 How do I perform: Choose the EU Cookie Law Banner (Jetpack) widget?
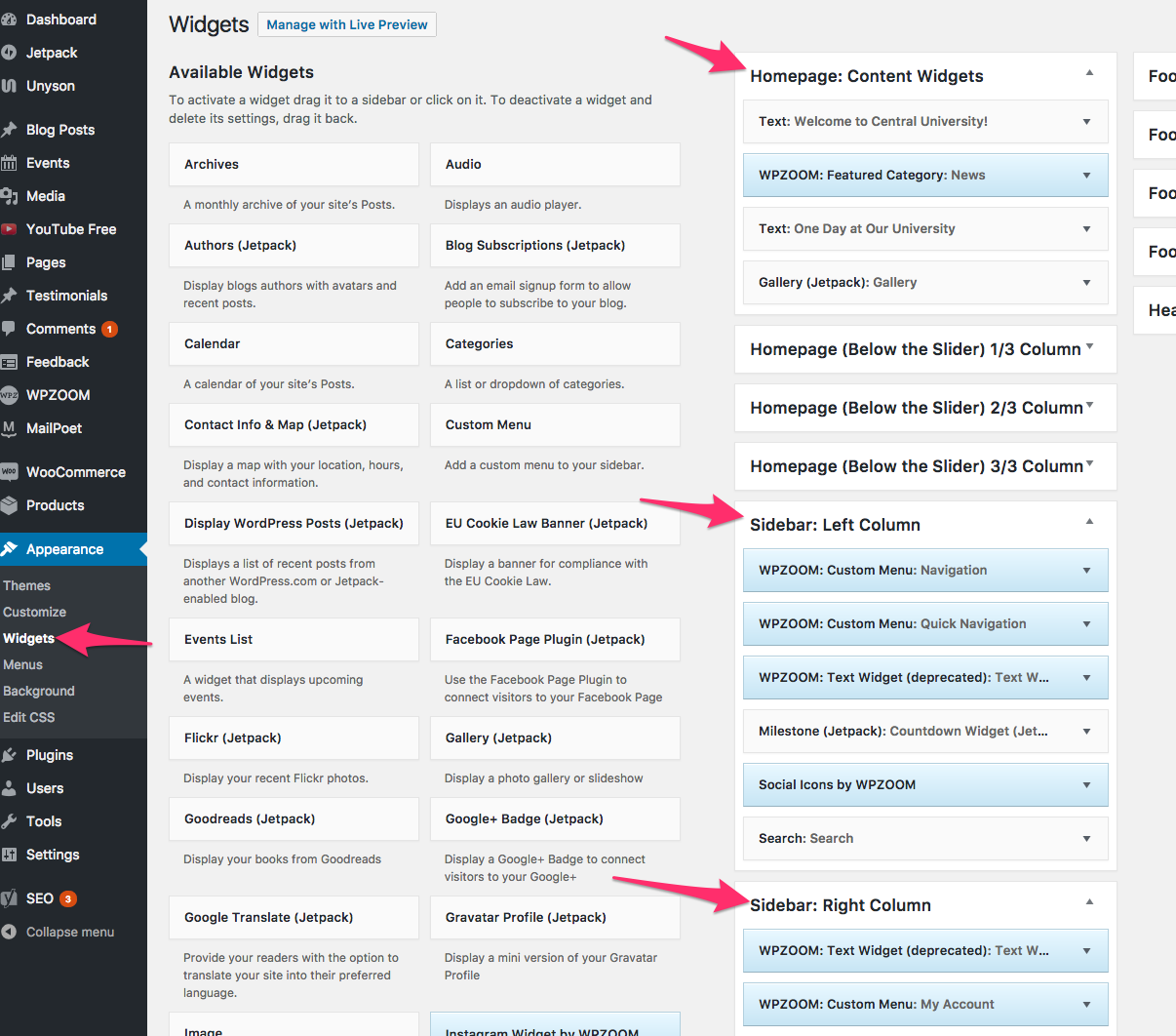pos(555,524)
